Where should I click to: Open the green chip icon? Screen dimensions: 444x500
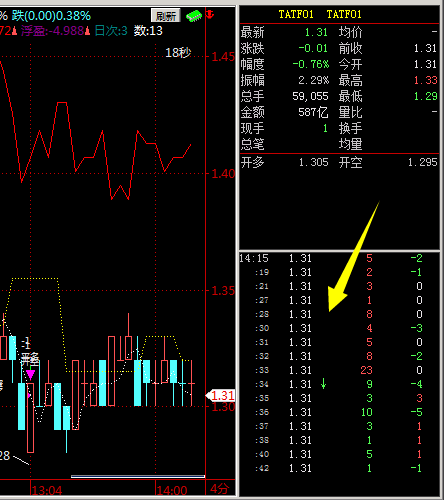coord(194,16)
